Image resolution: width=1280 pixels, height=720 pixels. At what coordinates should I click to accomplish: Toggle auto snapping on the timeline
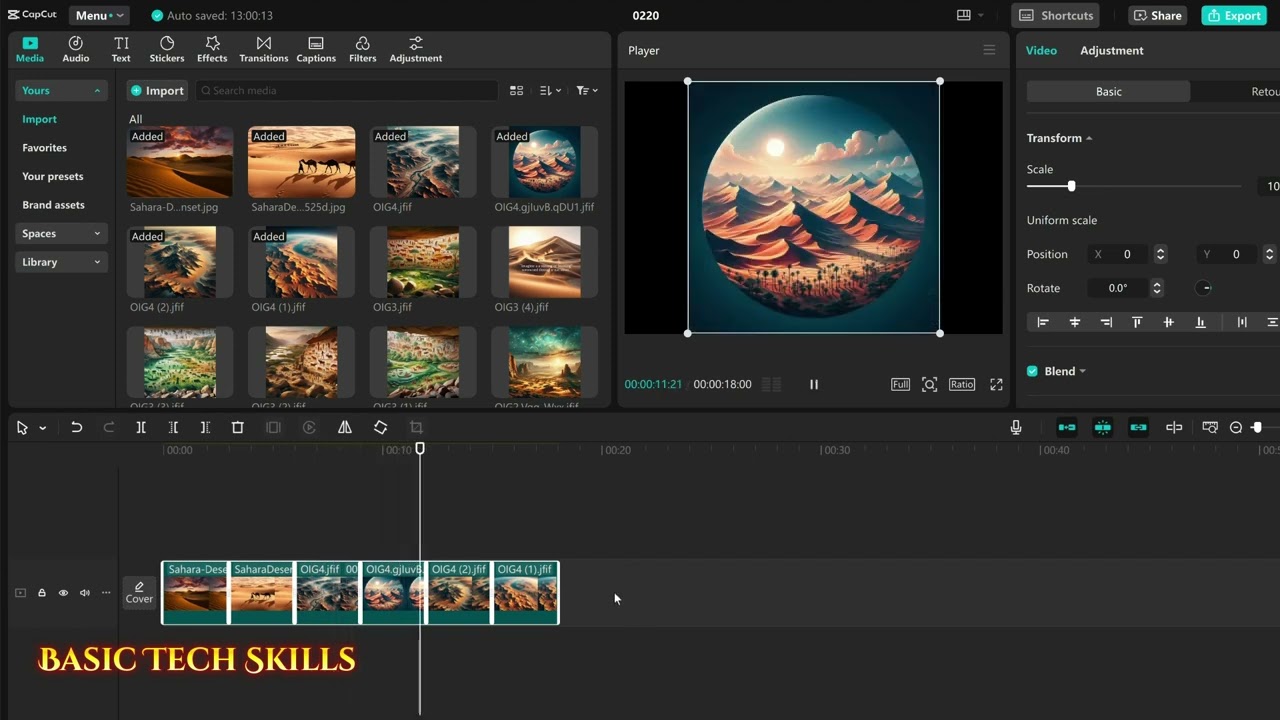click(x=1103, y=427)
